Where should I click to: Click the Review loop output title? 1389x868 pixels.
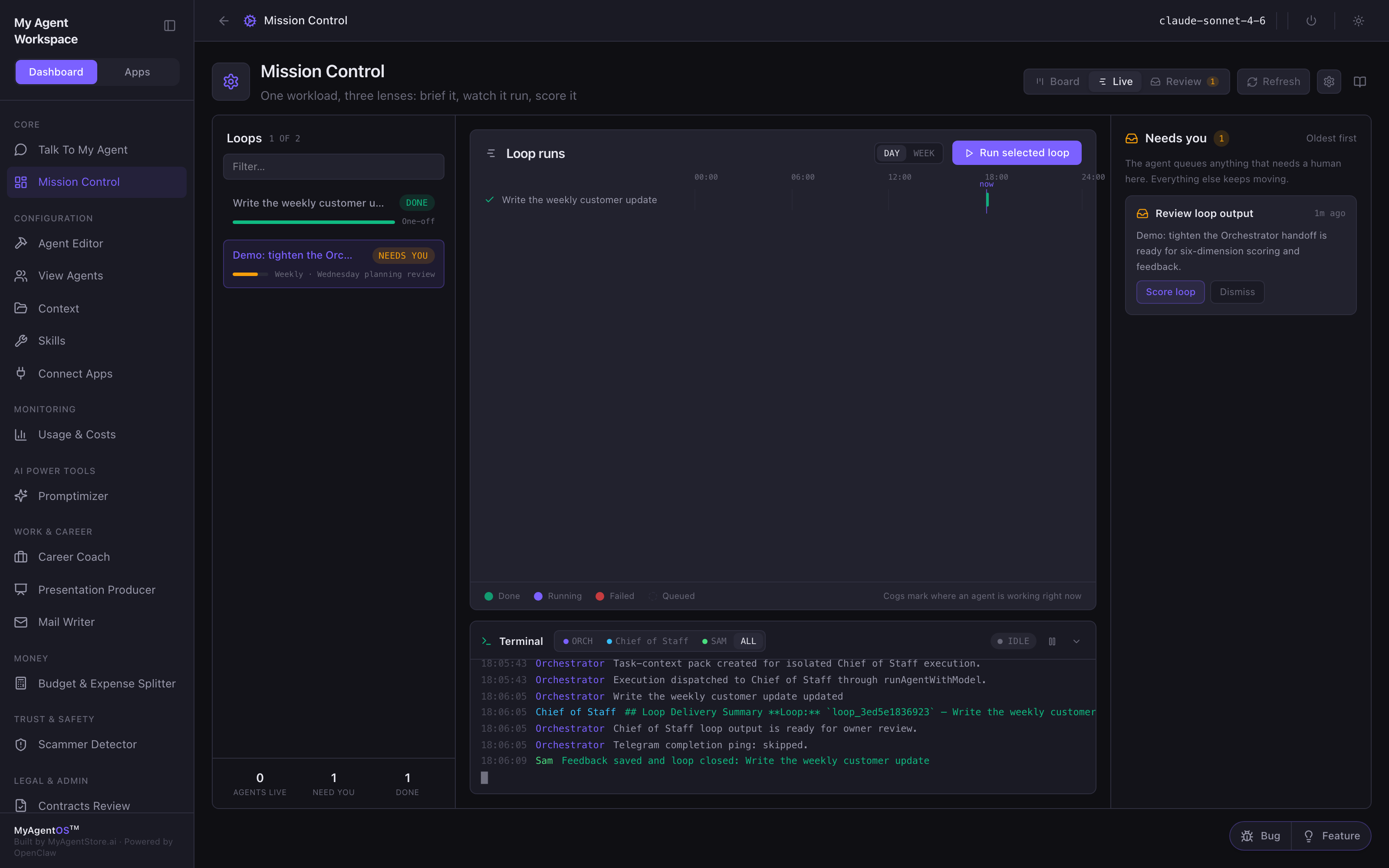tap(1204, 214)
